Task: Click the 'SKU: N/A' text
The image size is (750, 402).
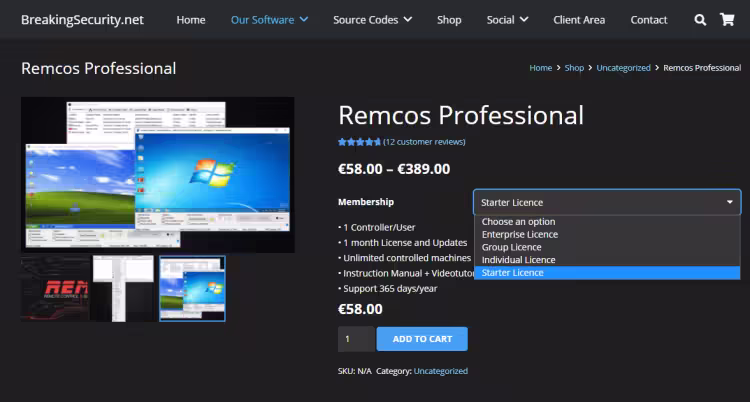Action: click(355, 371)
